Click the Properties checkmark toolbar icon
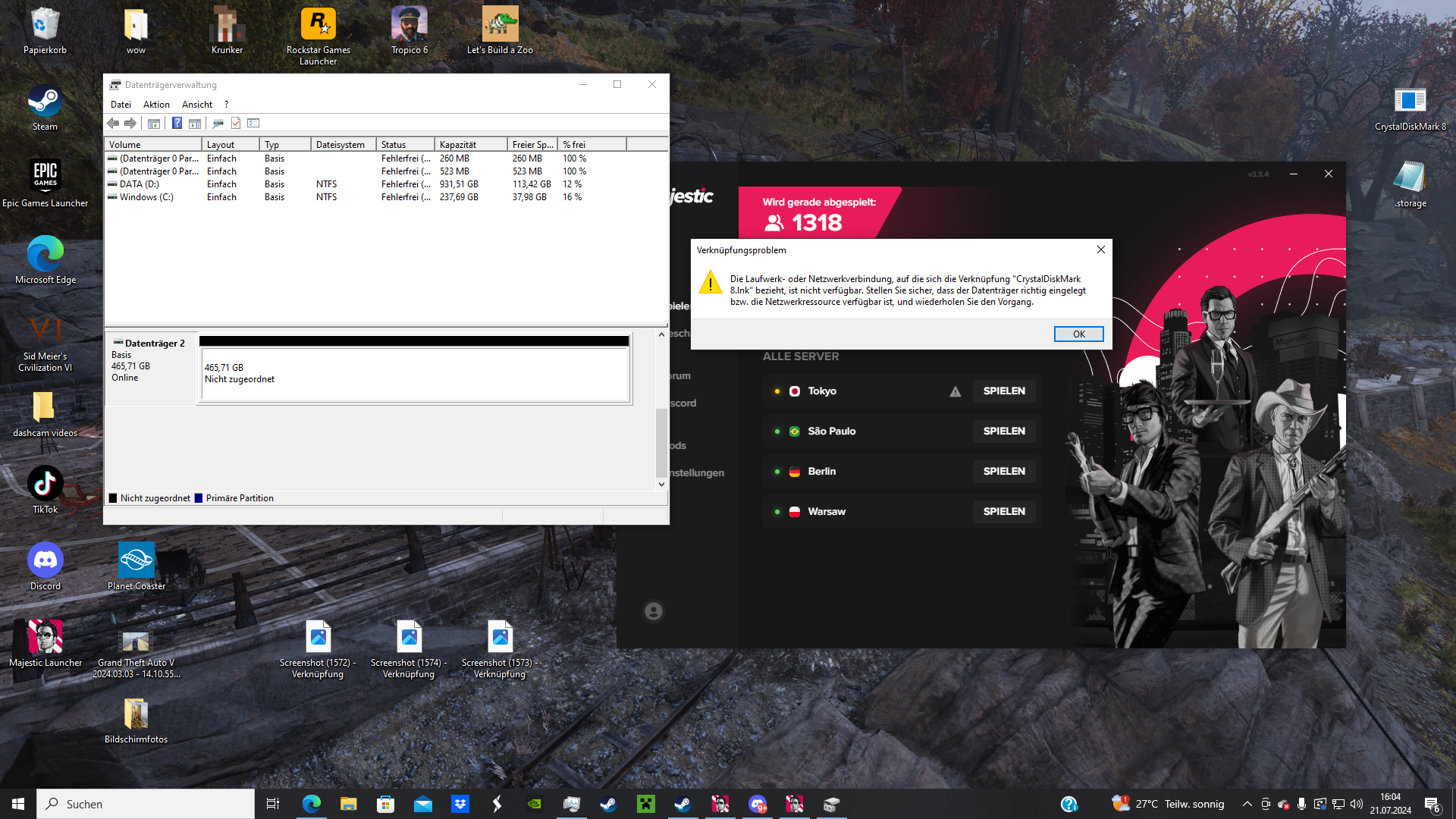The image size is (1456, 819). [x=236, y=123]
